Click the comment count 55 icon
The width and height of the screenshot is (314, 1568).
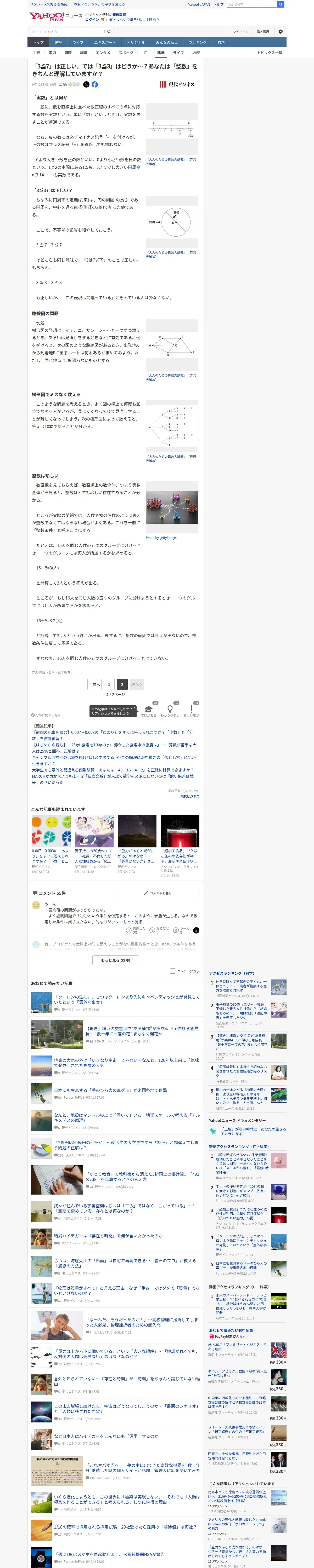click(63, 85)
